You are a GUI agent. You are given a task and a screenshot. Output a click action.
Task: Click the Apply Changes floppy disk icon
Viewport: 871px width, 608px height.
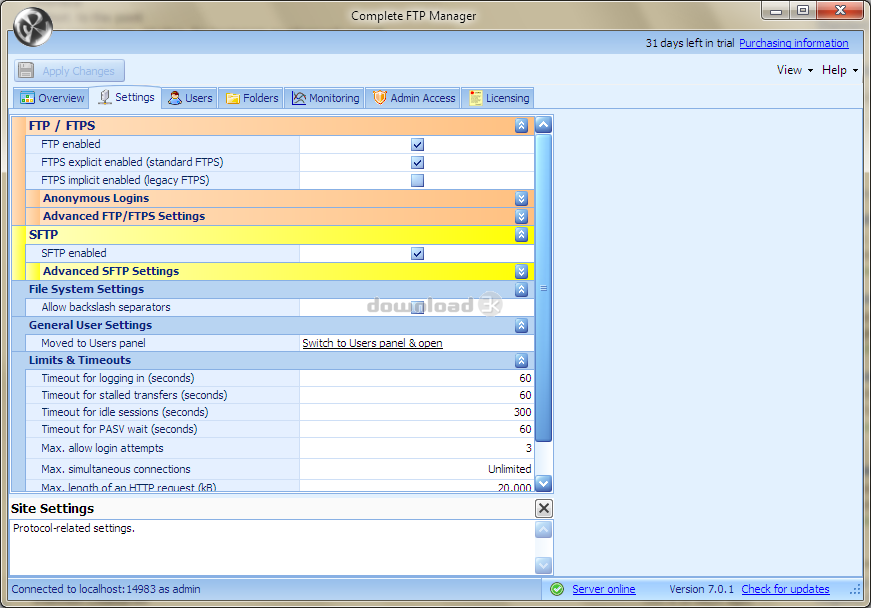point(26,71)
